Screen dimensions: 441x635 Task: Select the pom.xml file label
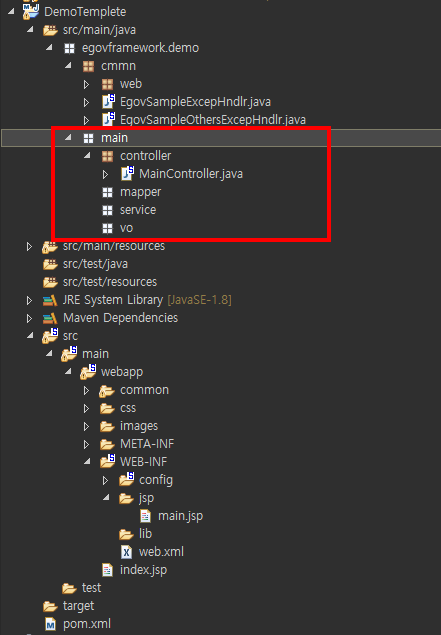tap(87, 624)
